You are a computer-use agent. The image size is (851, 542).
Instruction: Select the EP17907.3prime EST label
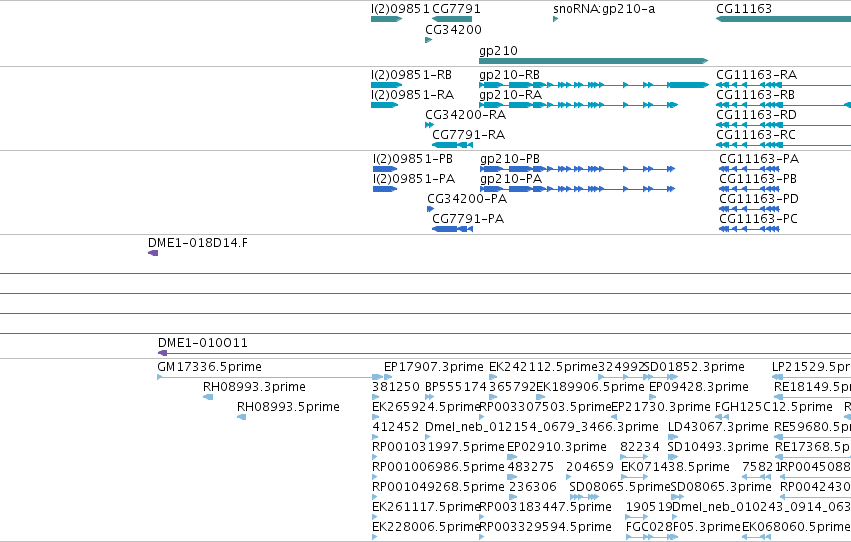click(x=434, y=367)
